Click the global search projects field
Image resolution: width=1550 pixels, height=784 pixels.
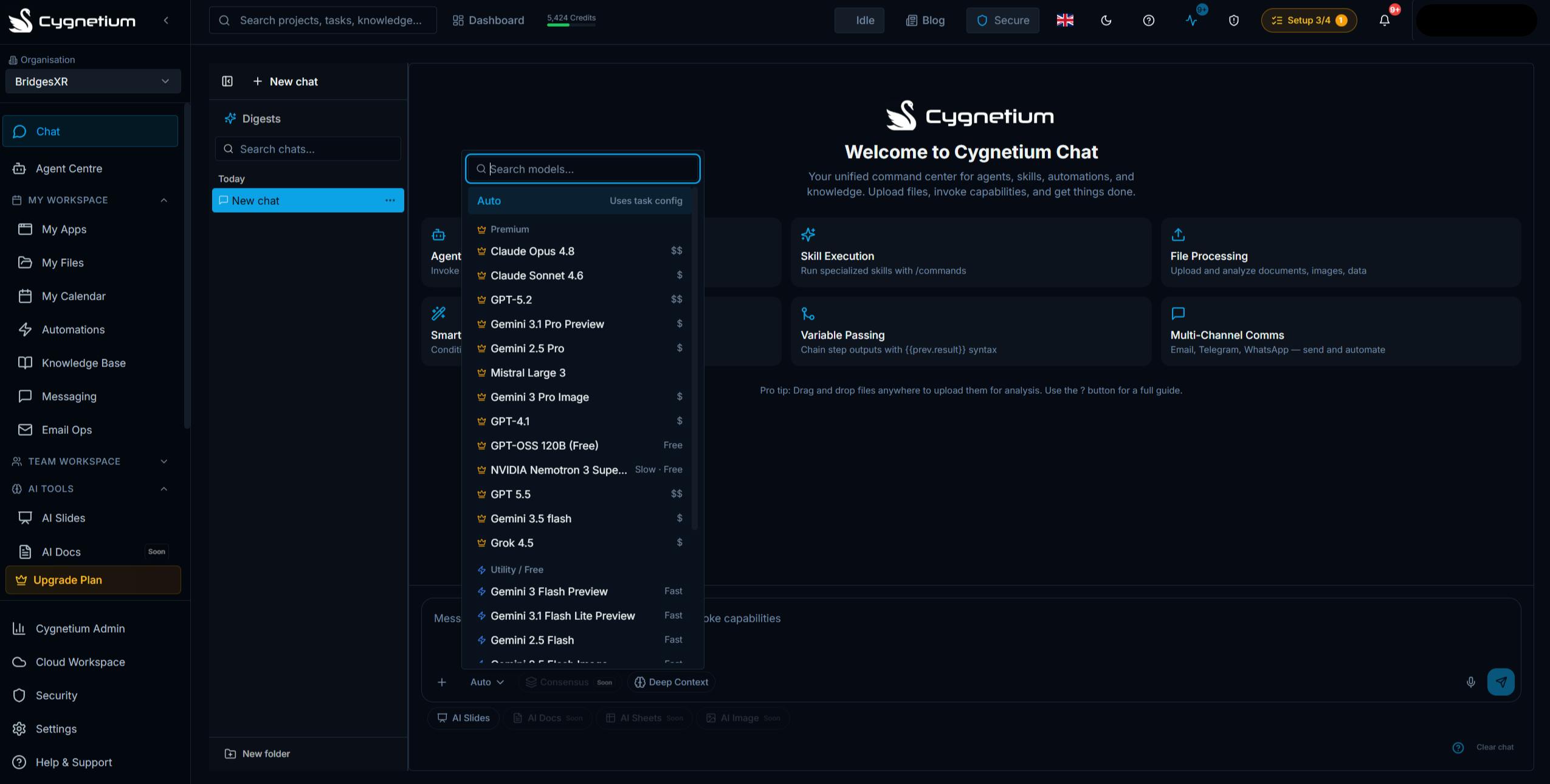coord(323,21)
